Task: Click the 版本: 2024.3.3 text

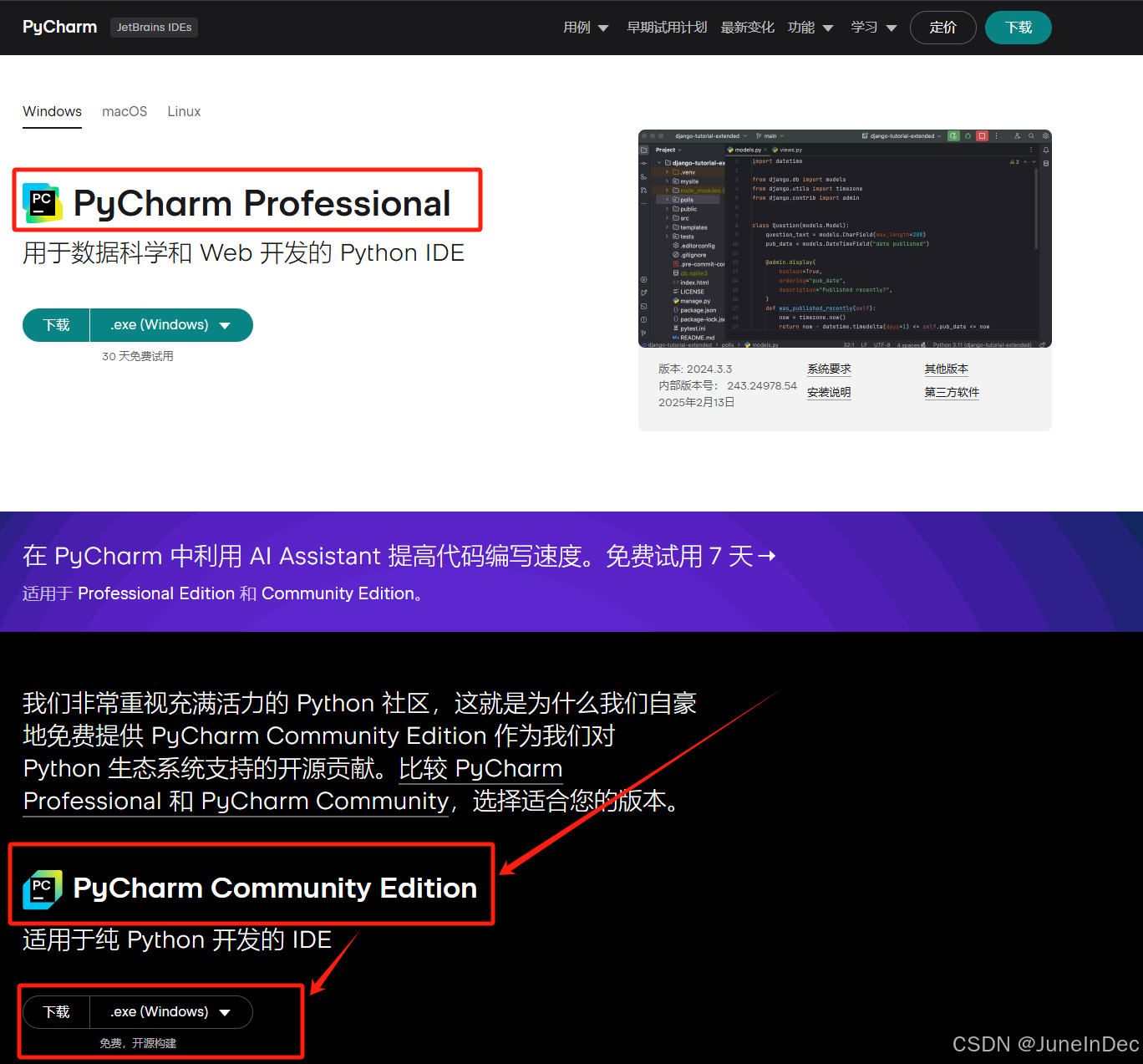Action: [x=695, y=369]
